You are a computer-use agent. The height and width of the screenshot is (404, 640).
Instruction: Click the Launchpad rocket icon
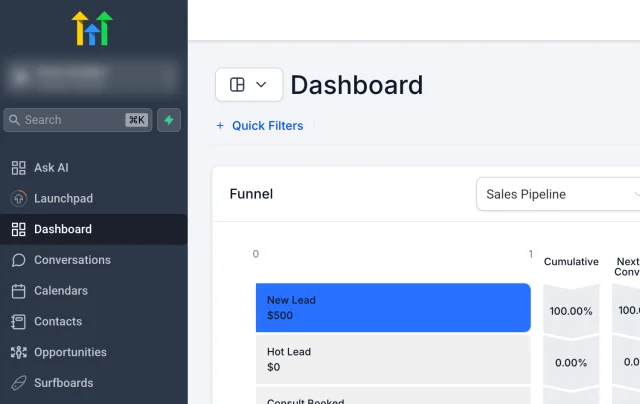(x=18, y=198)
